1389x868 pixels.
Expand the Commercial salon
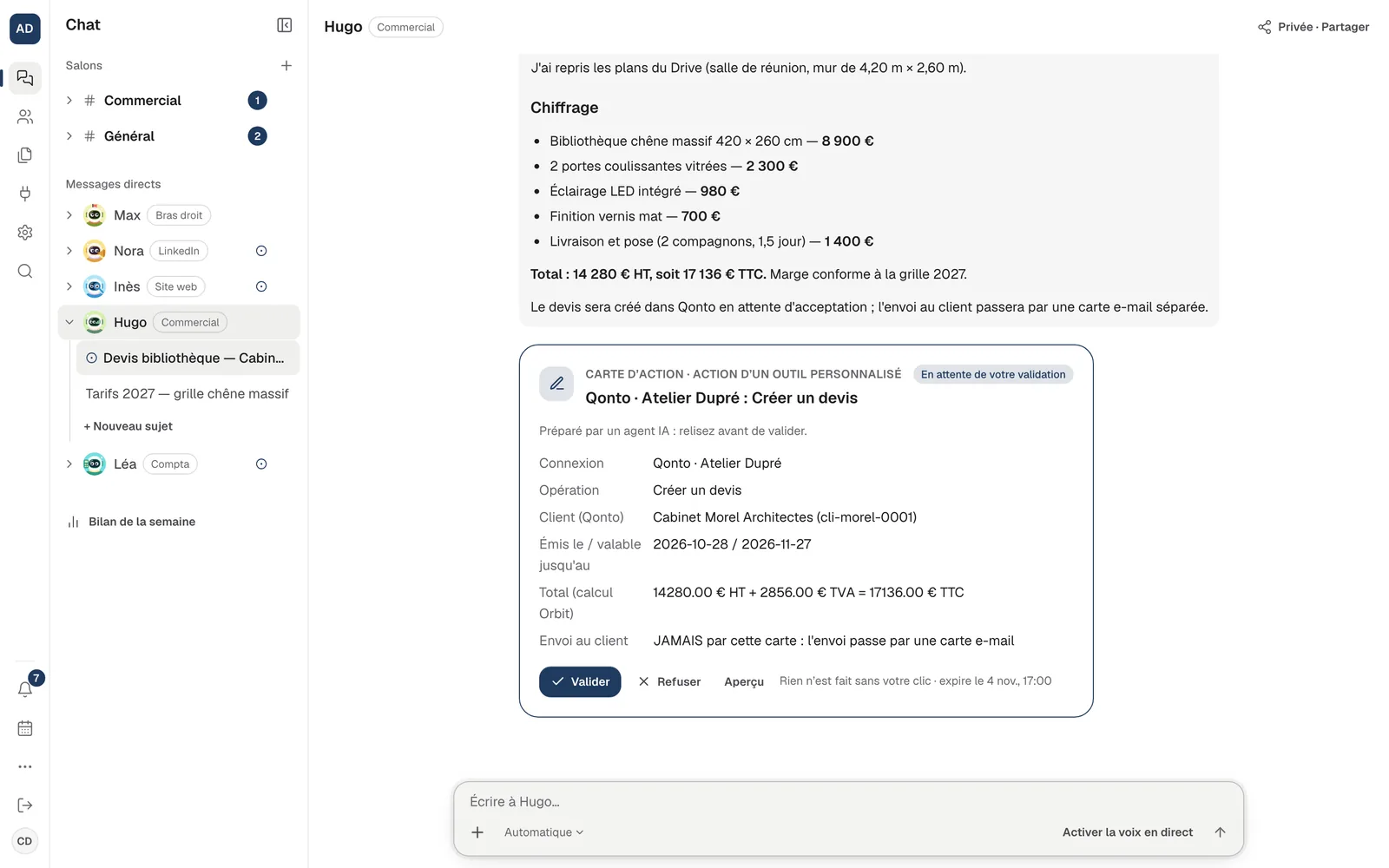point(69,101)
